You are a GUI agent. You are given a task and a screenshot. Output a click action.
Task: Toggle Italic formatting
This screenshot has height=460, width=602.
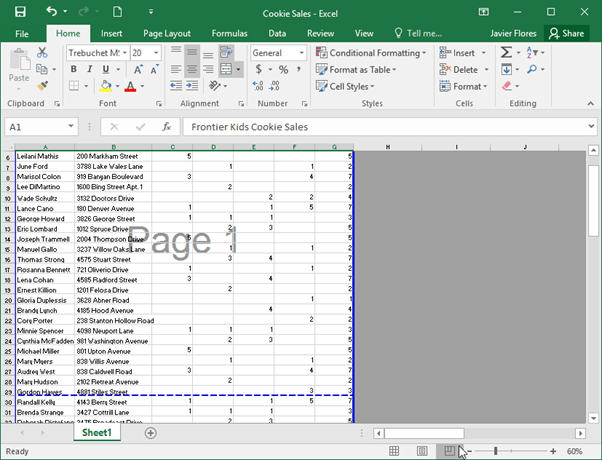[x=89, y=69]
